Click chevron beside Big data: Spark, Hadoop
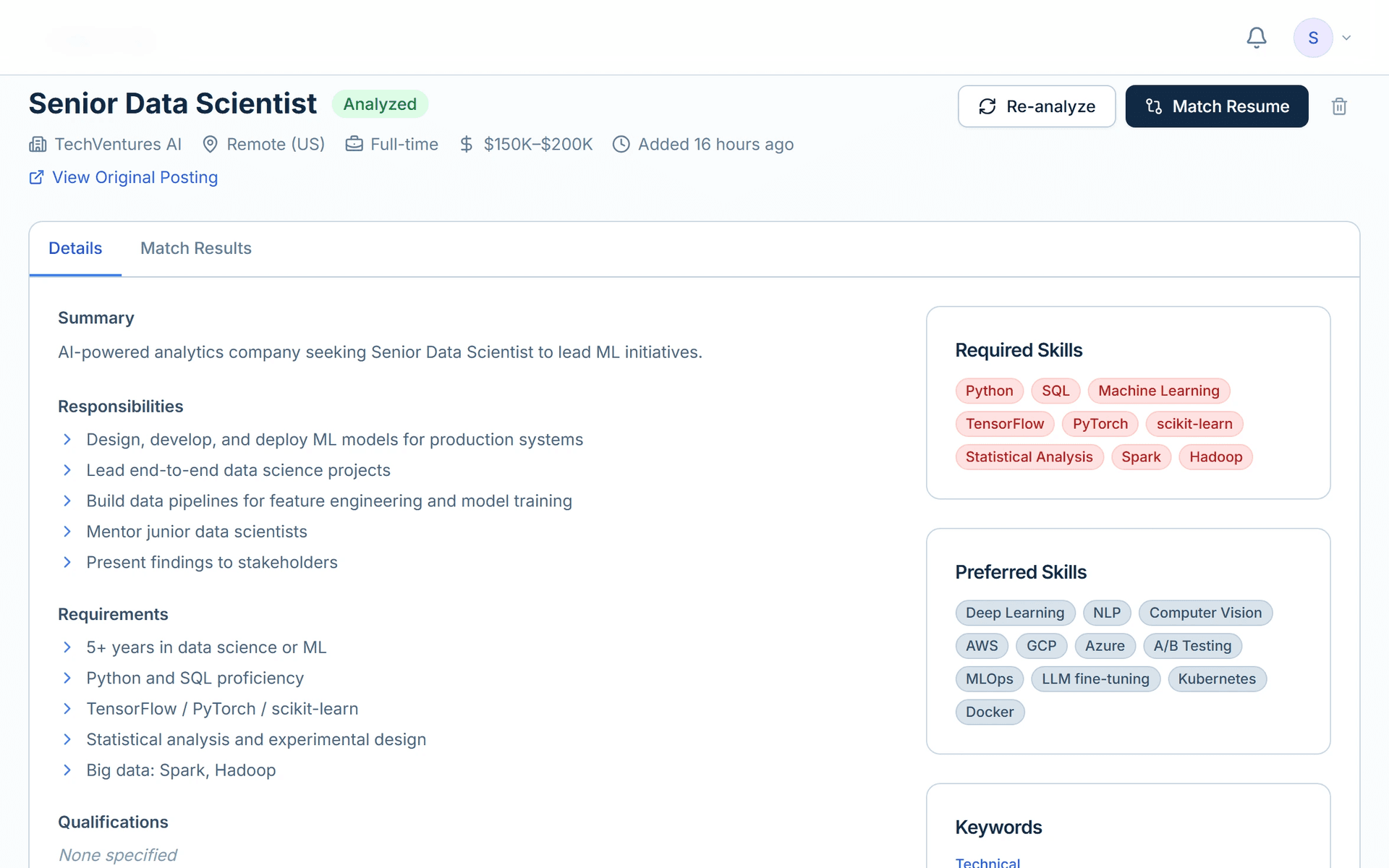 click(67, 770)
